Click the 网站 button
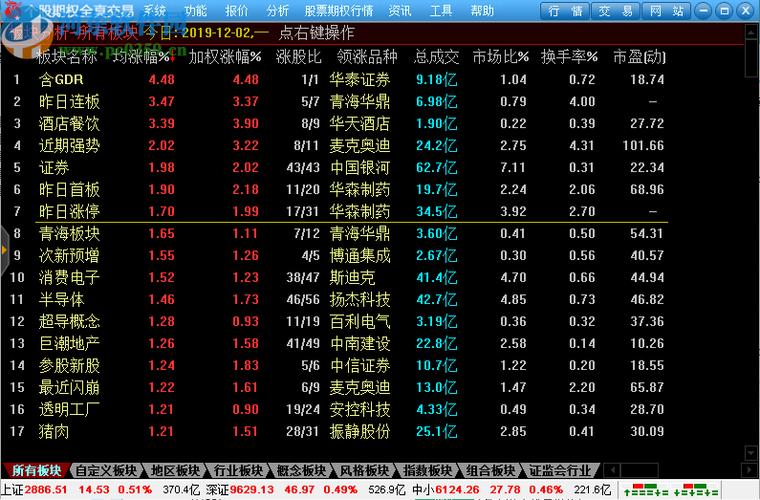 point(666,11)
